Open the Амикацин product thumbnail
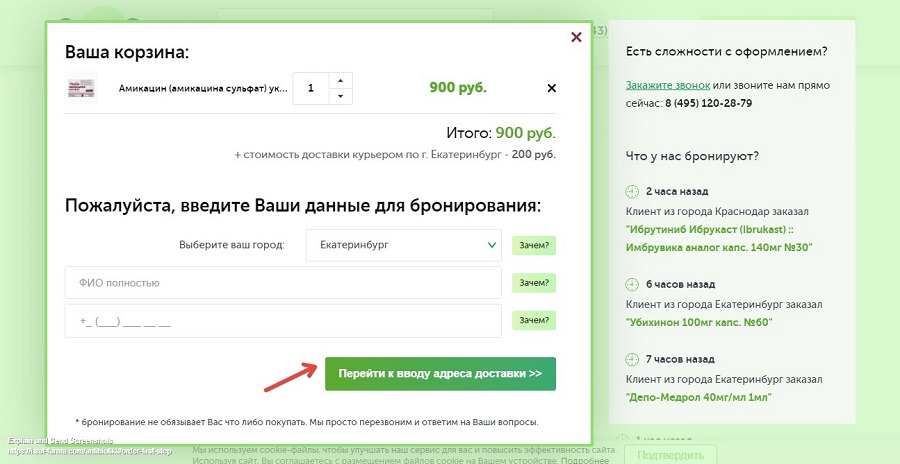900x464 pixels. coord(82,88)
